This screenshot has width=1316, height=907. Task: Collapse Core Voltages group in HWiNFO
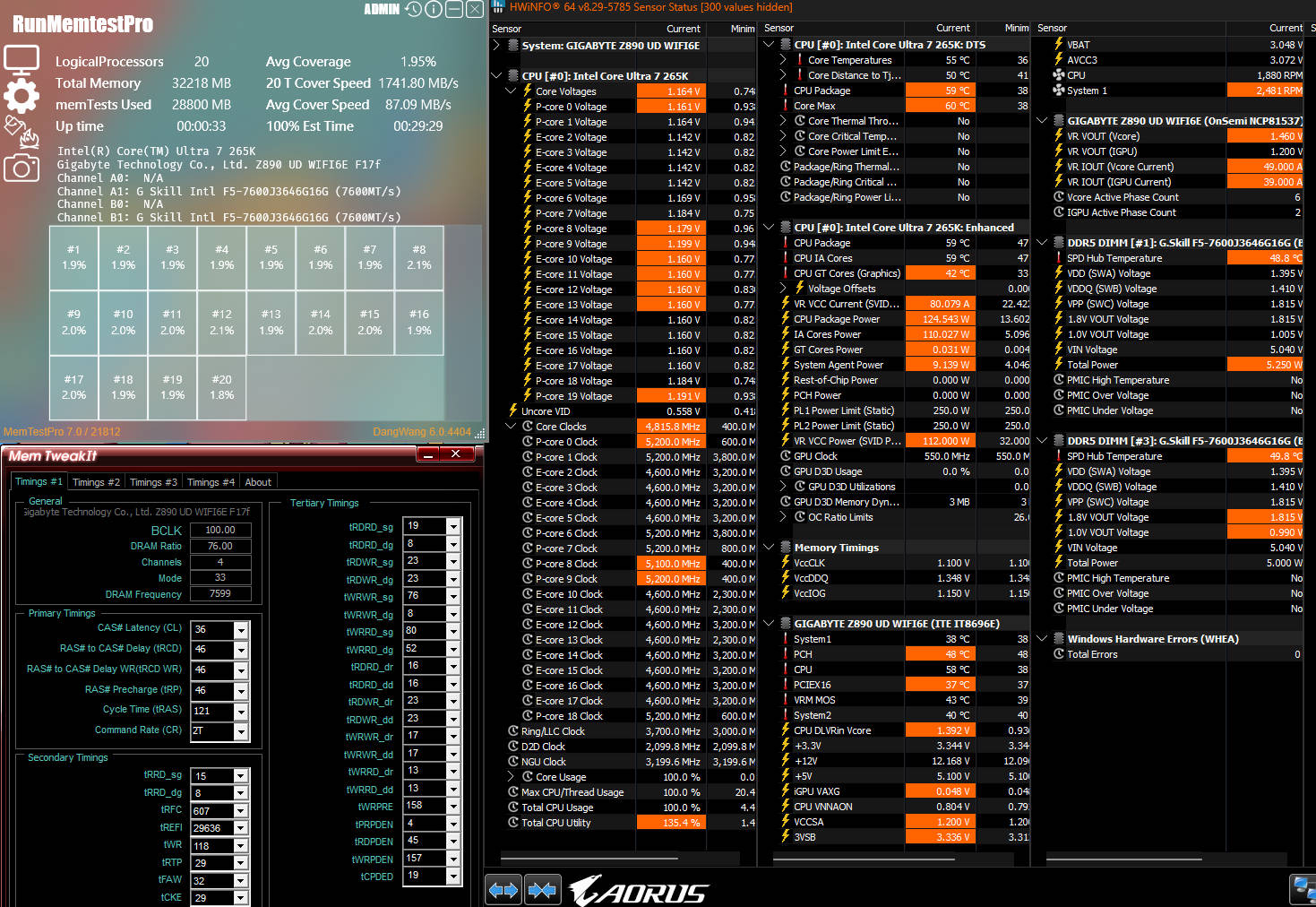511,91
